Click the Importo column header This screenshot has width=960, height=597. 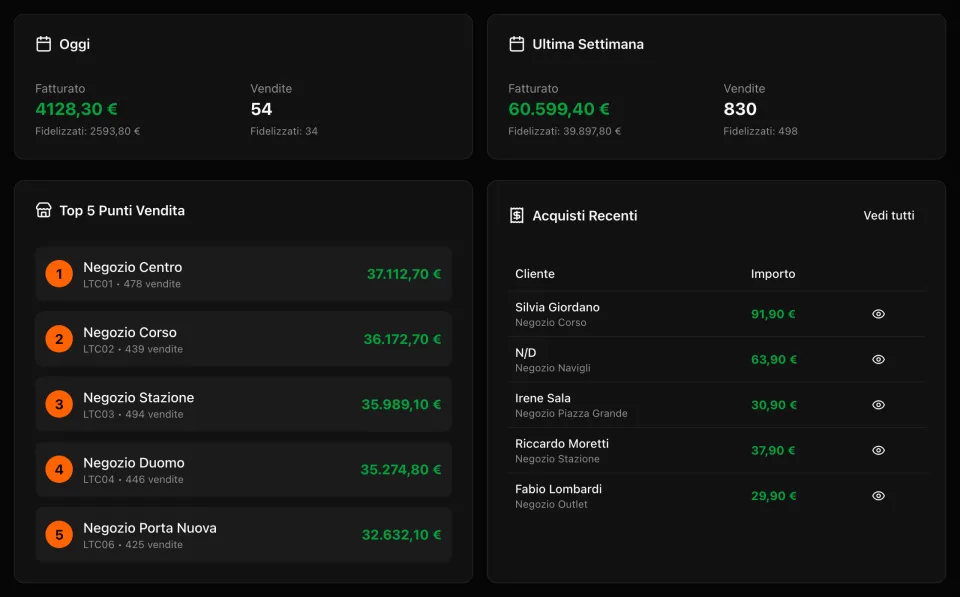[x=773, y=274]
